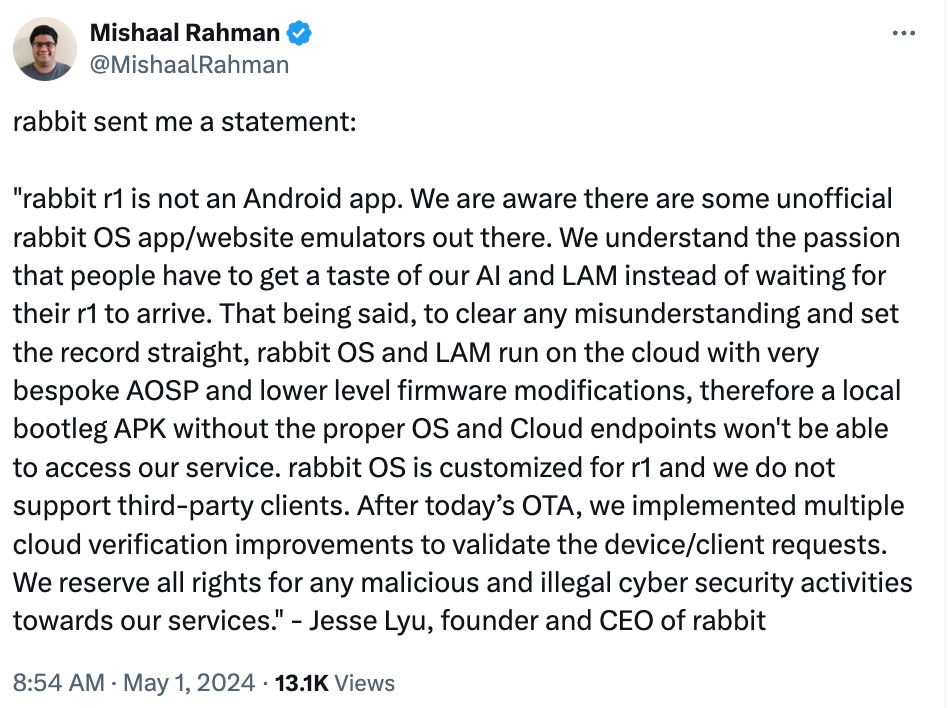Open the three-dot more options menu

point(903,33)
